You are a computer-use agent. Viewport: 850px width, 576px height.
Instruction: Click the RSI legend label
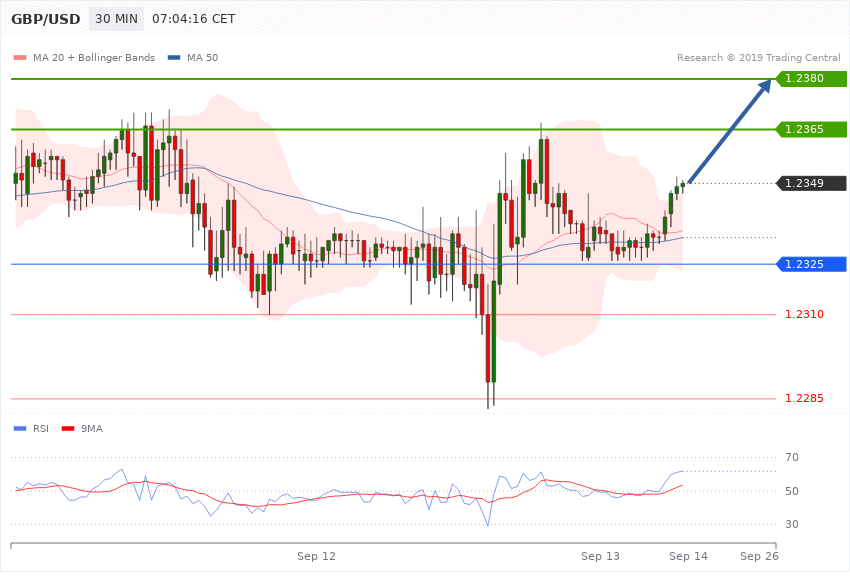[41, 429]
